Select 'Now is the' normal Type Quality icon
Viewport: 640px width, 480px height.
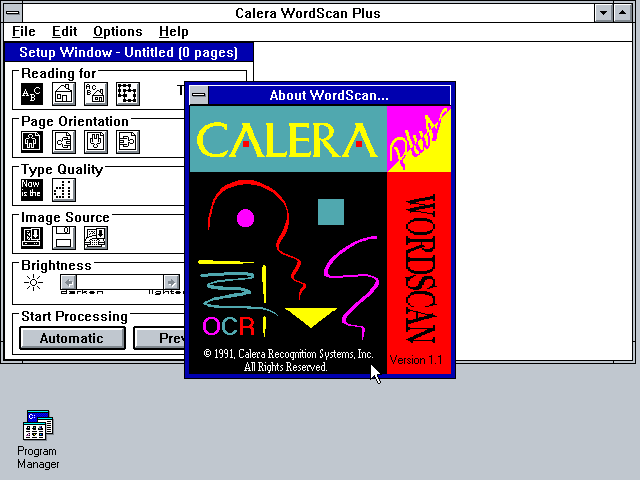tap(32, 190)
